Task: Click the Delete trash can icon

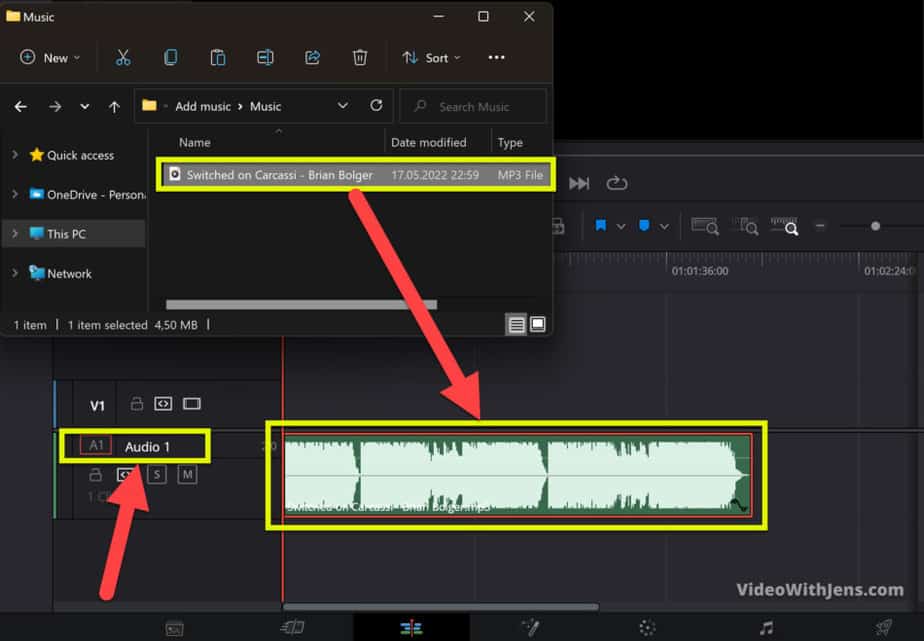Action: pos(360,58)
